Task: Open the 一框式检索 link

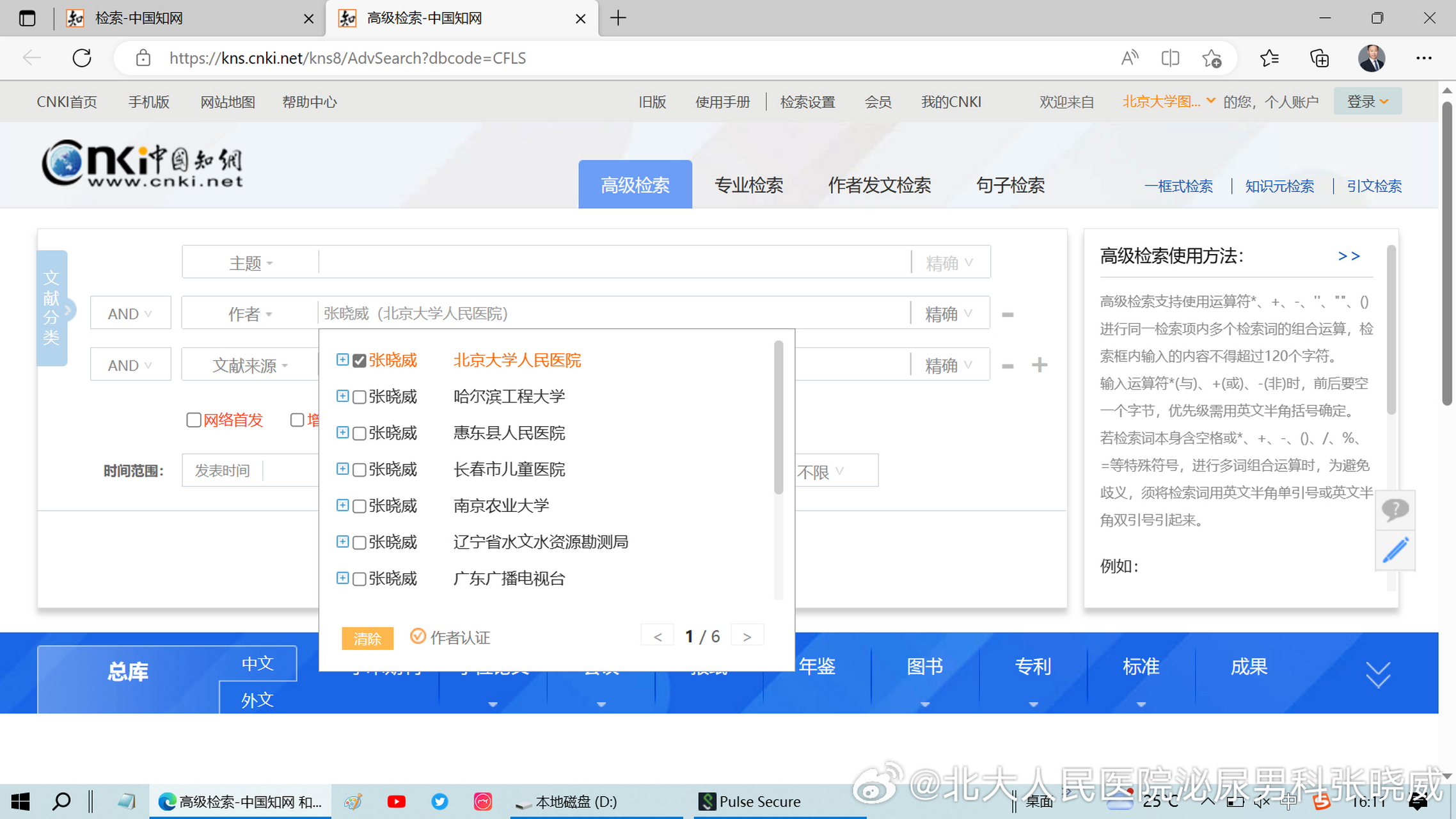Action: pyautogui.click(x=1178, y=186)
